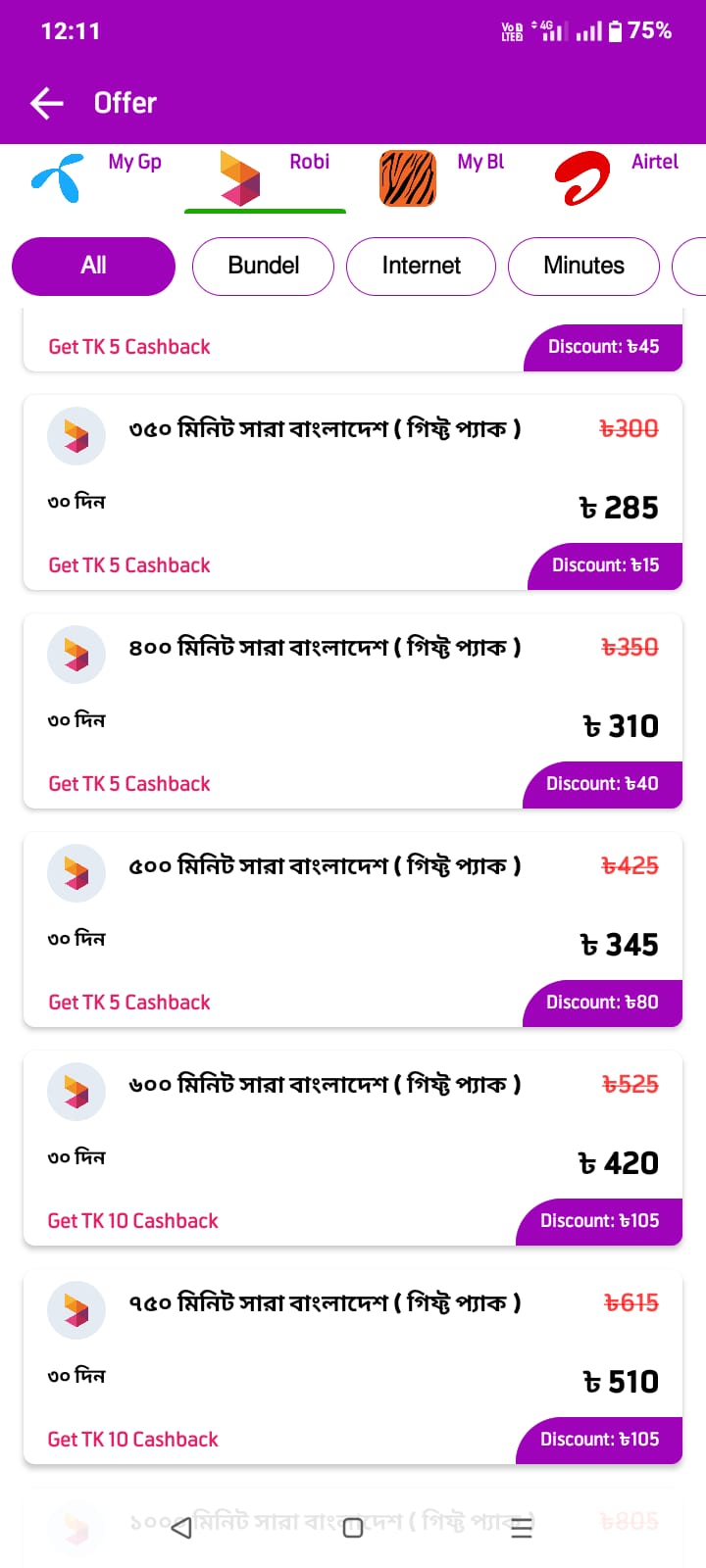Show Minutes offers only
The height and width of the screenshot is (1568, 706).
click(x=583, y=266)
